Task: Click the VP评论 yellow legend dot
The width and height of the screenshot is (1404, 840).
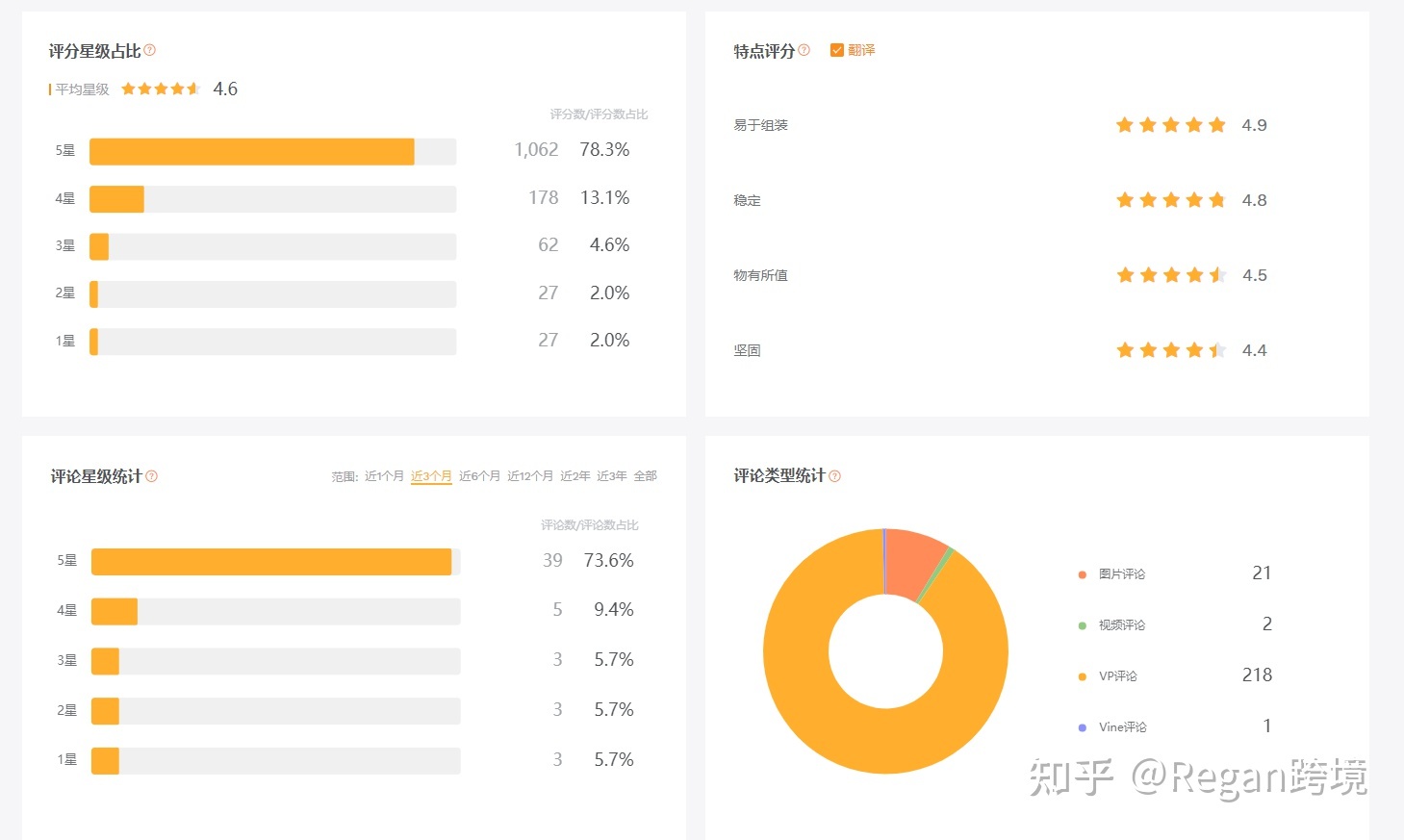Action: click(x=1083, y=676)
